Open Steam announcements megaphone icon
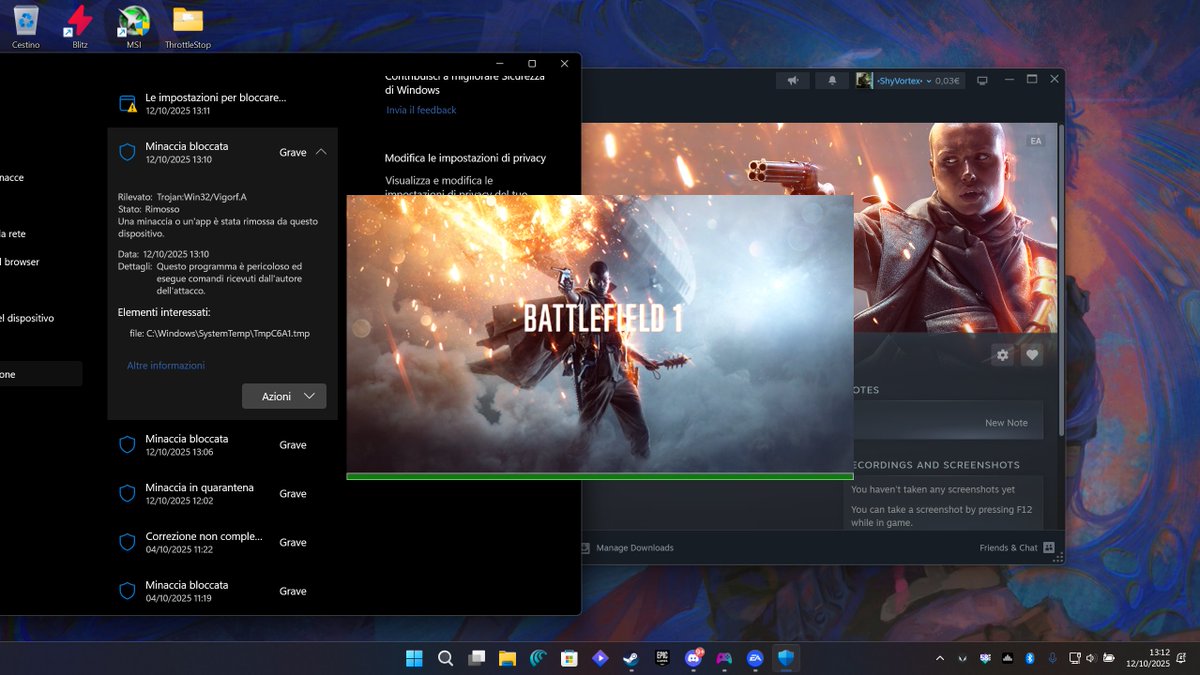The image size is (1200, 675). [793, 81]
